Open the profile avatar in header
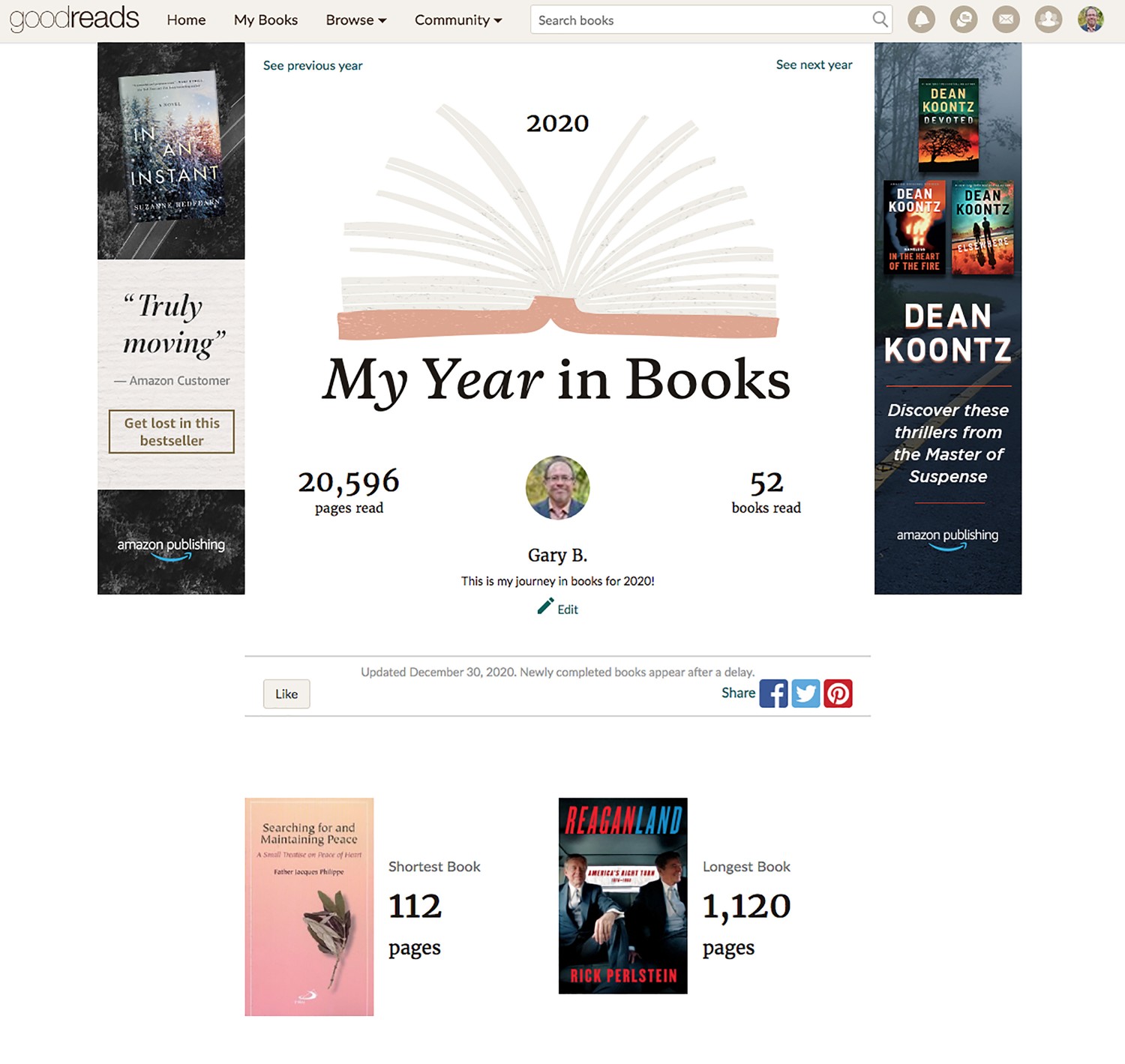 pyautogui.click(x=1090, y=19)
